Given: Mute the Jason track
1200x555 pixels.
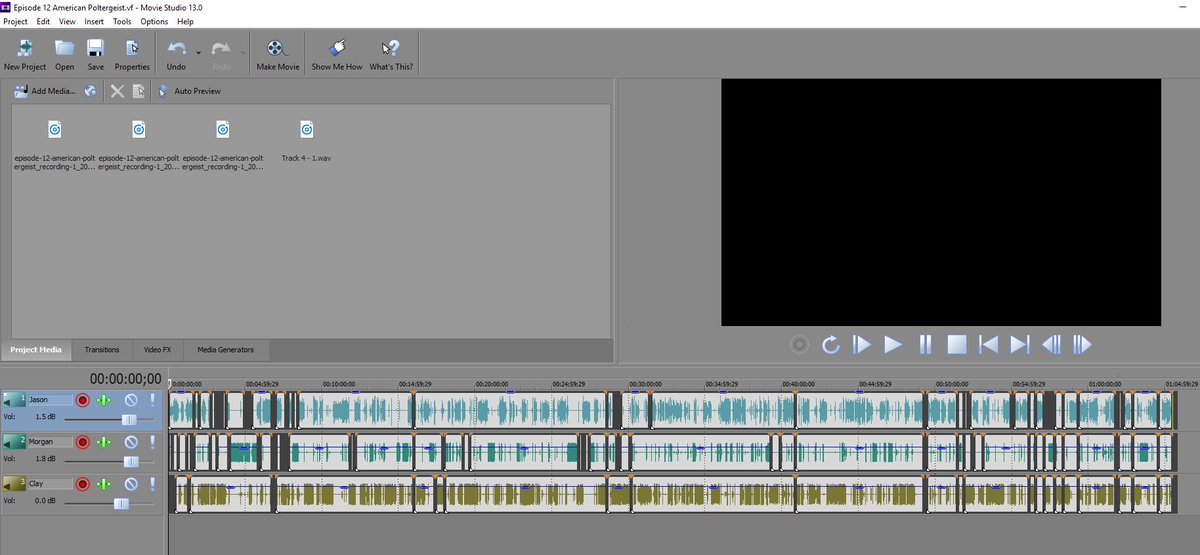Looking at the screenshot, I should [130, 400].
